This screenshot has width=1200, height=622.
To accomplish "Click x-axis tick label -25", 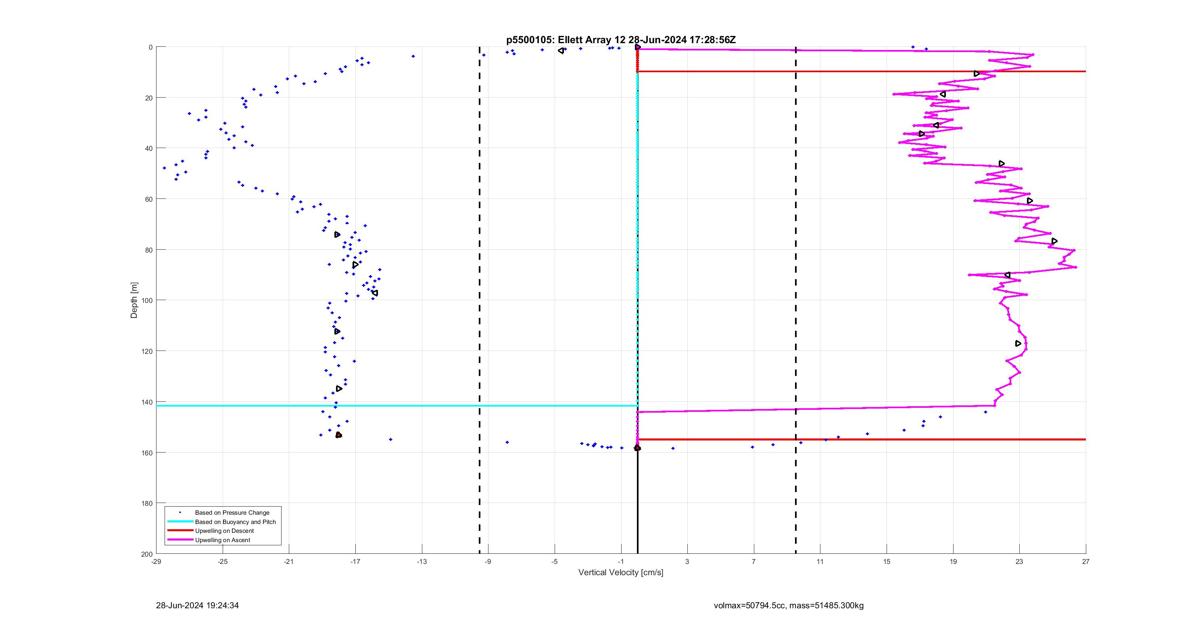I will point(222,561).
